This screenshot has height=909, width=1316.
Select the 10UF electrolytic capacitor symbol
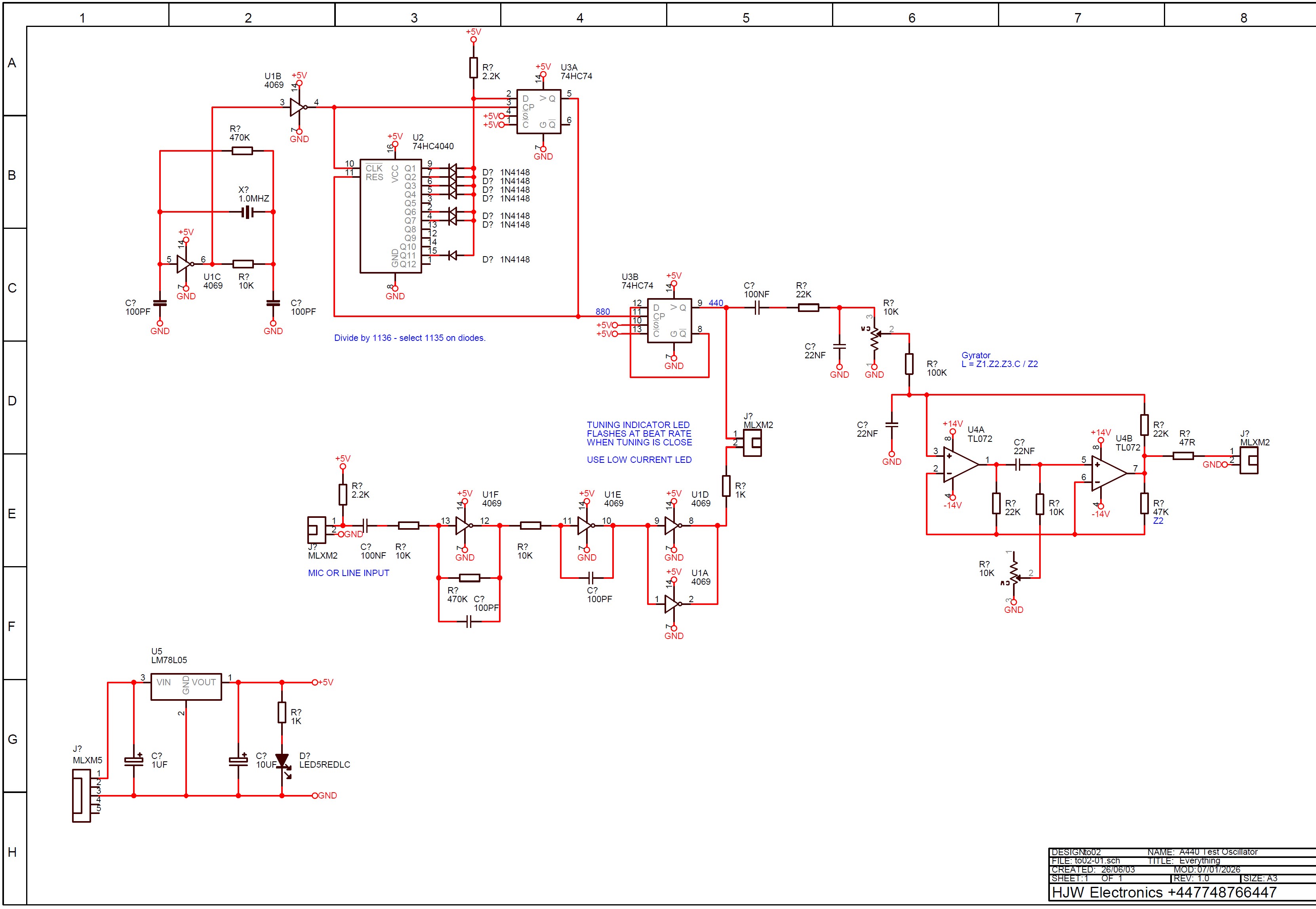(238, 761)
